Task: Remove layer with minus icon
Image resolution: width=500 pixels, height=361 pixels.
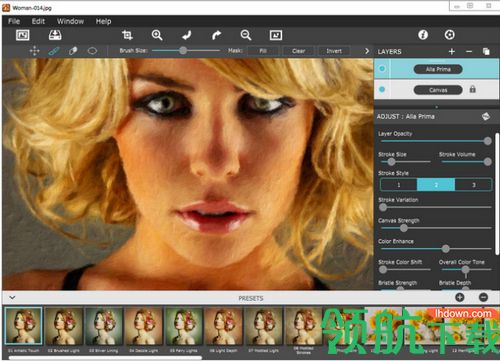Action: point(469,51)
